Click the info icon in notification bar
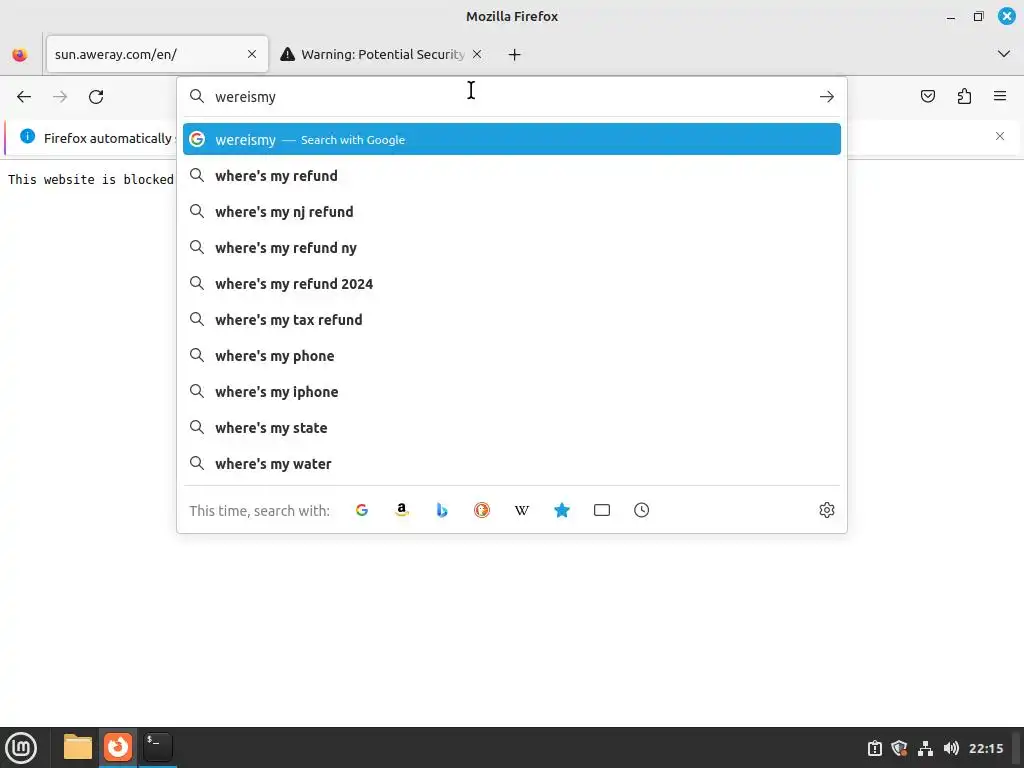 [x=27, y=136]
